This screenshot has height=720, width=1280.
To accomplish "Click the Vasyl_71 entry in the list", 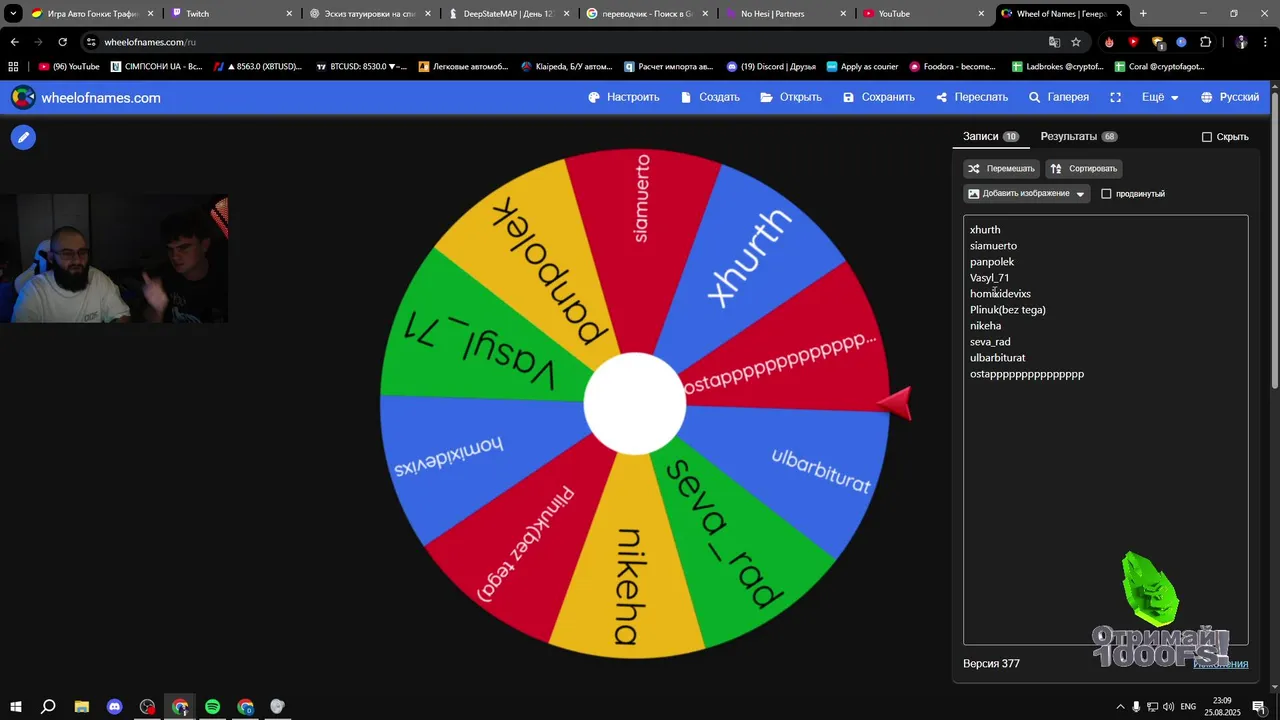I will pyautogui.click(x=989, y=278).
